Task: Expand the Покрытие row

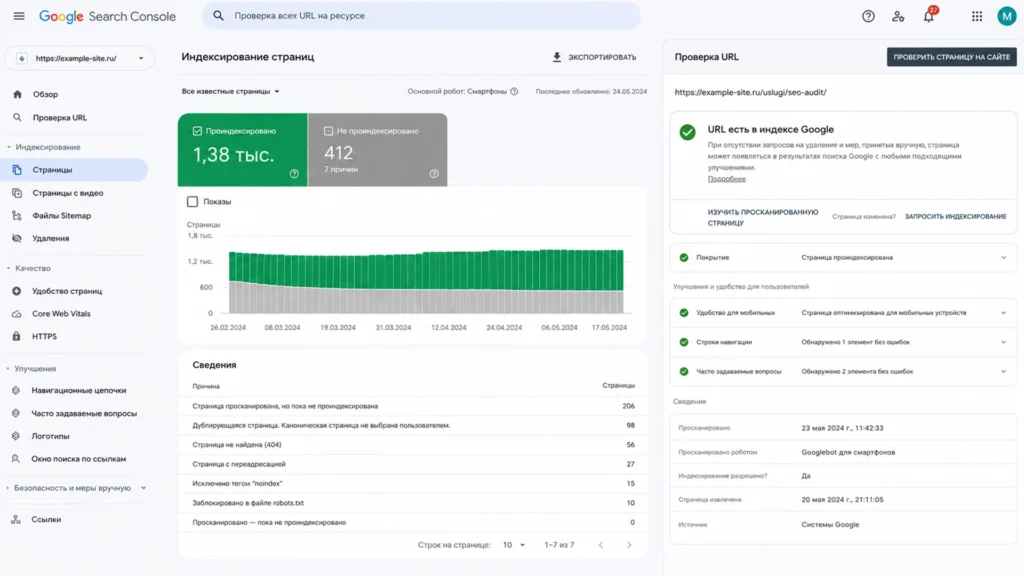Action: click(843, 257)
